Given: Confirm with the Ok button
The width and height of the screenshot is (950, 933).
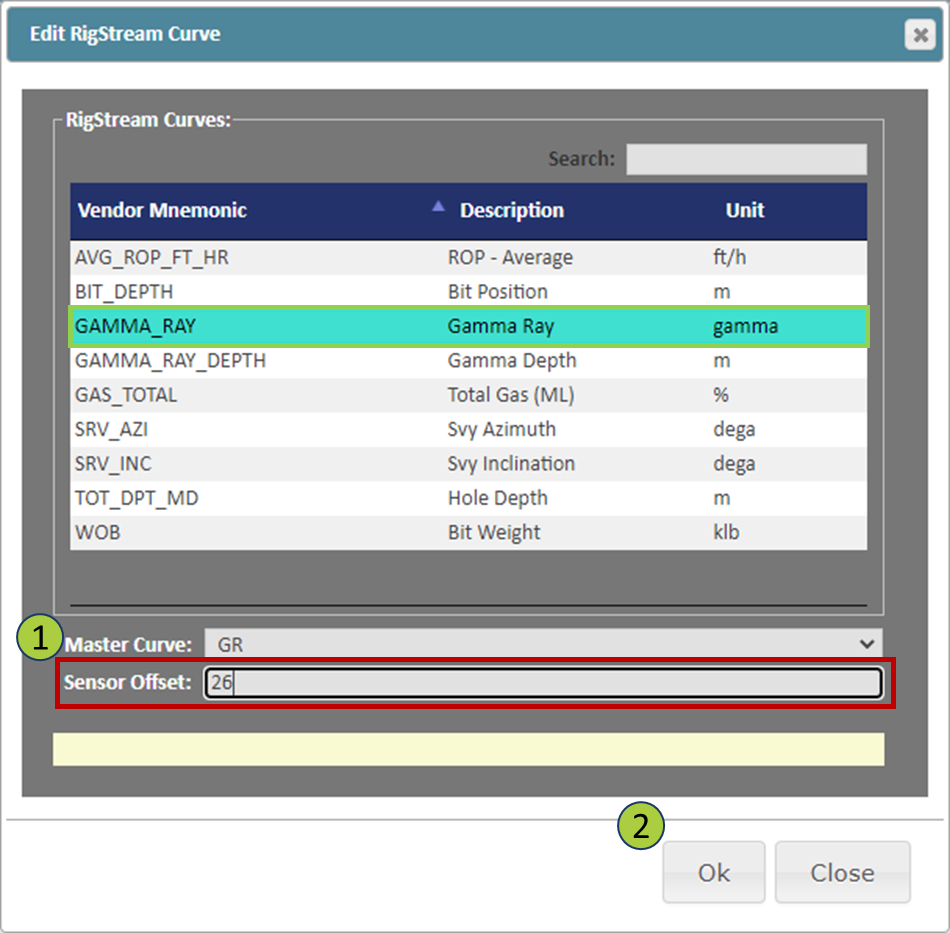Looking at the screenshot, I should tap(714, 872).
